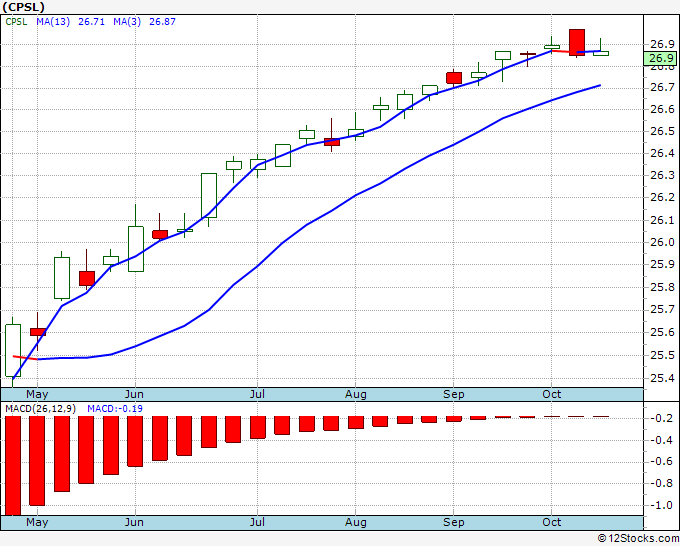
Task: Click the 26.2 price axis label
Action: click(x=662, y=197)
